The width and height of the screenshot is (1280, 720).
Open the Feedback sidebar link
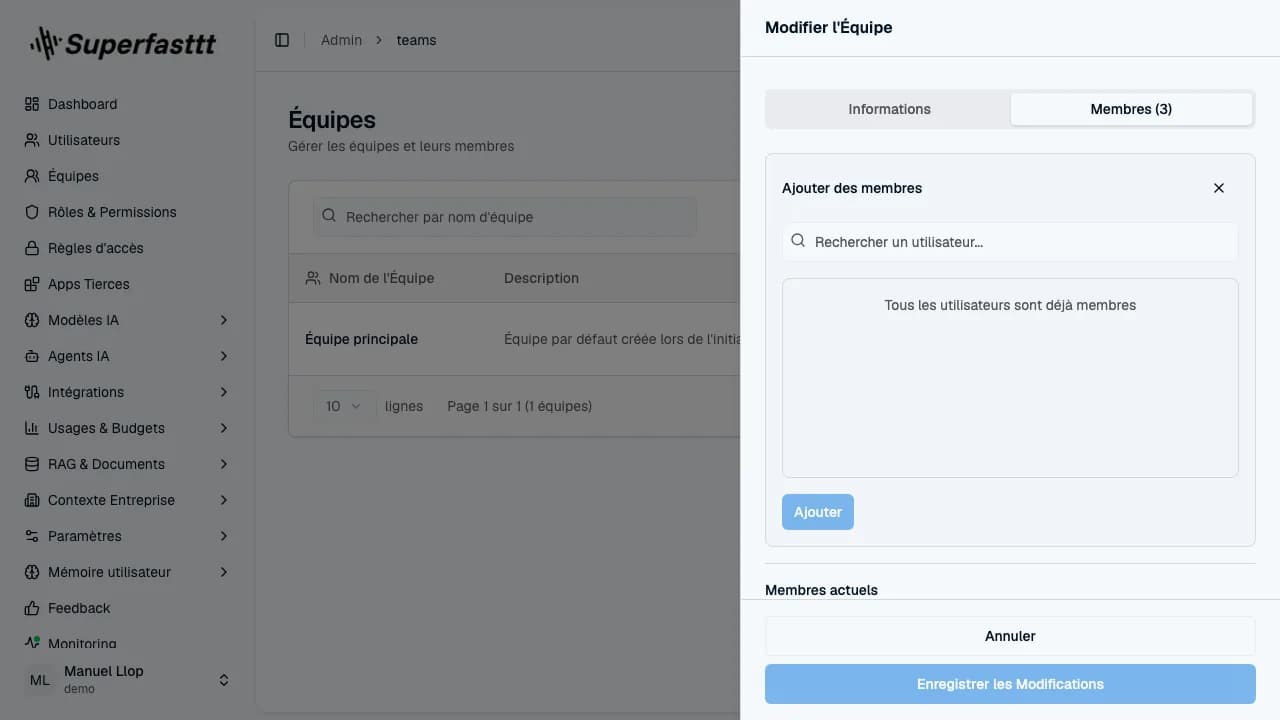click(128, 608)
